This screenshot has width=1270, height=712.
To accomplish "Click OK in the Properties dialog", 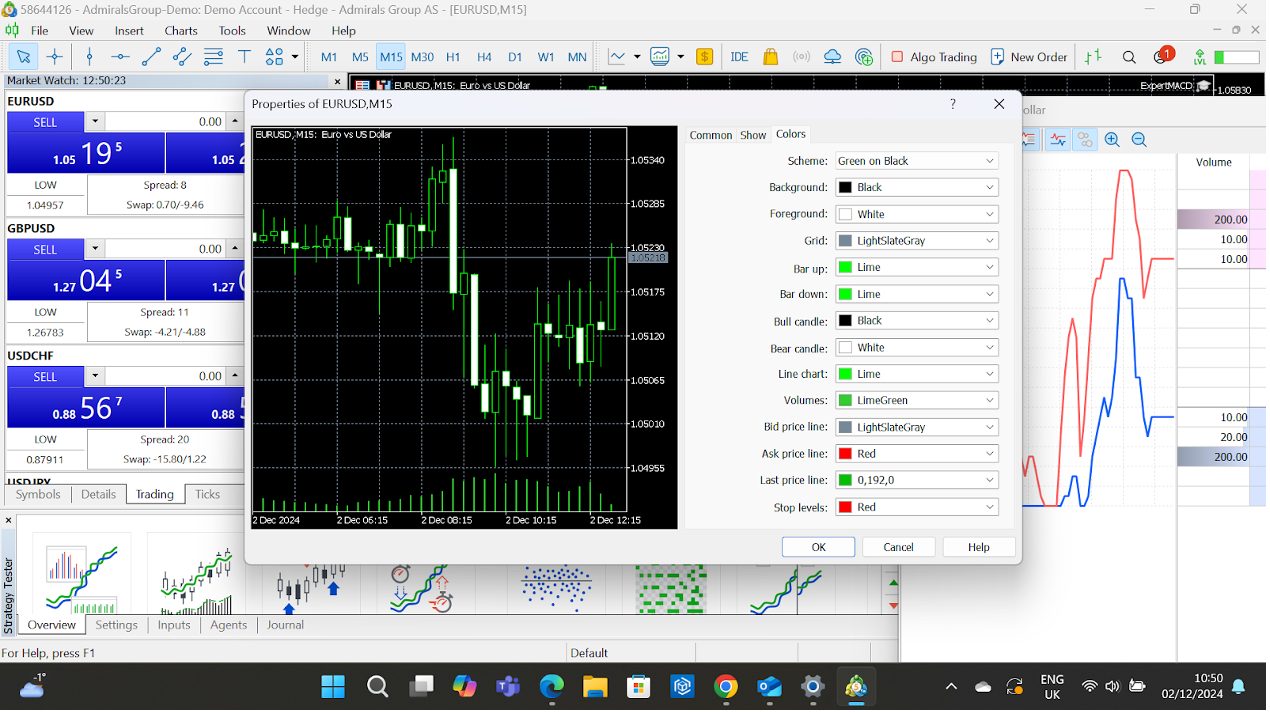I will [818, 547].
